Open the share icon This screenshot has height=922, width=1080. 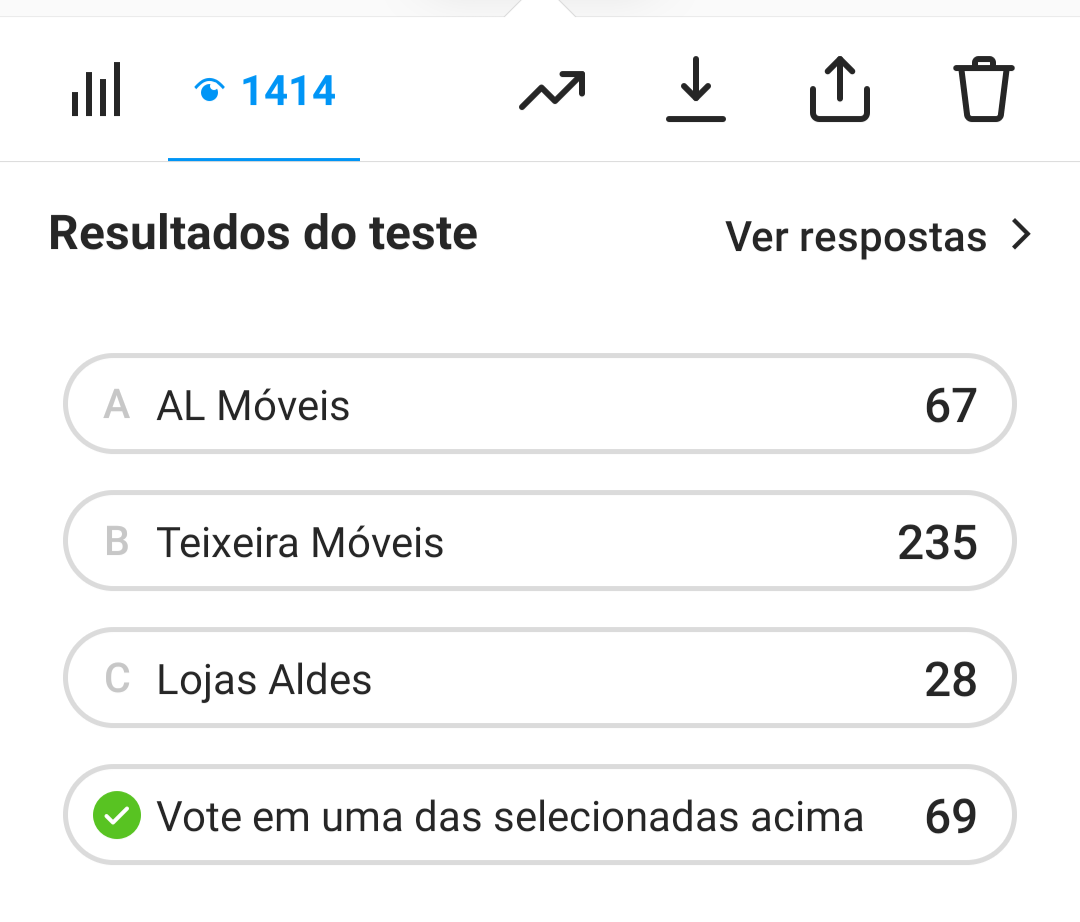[839, 89]
